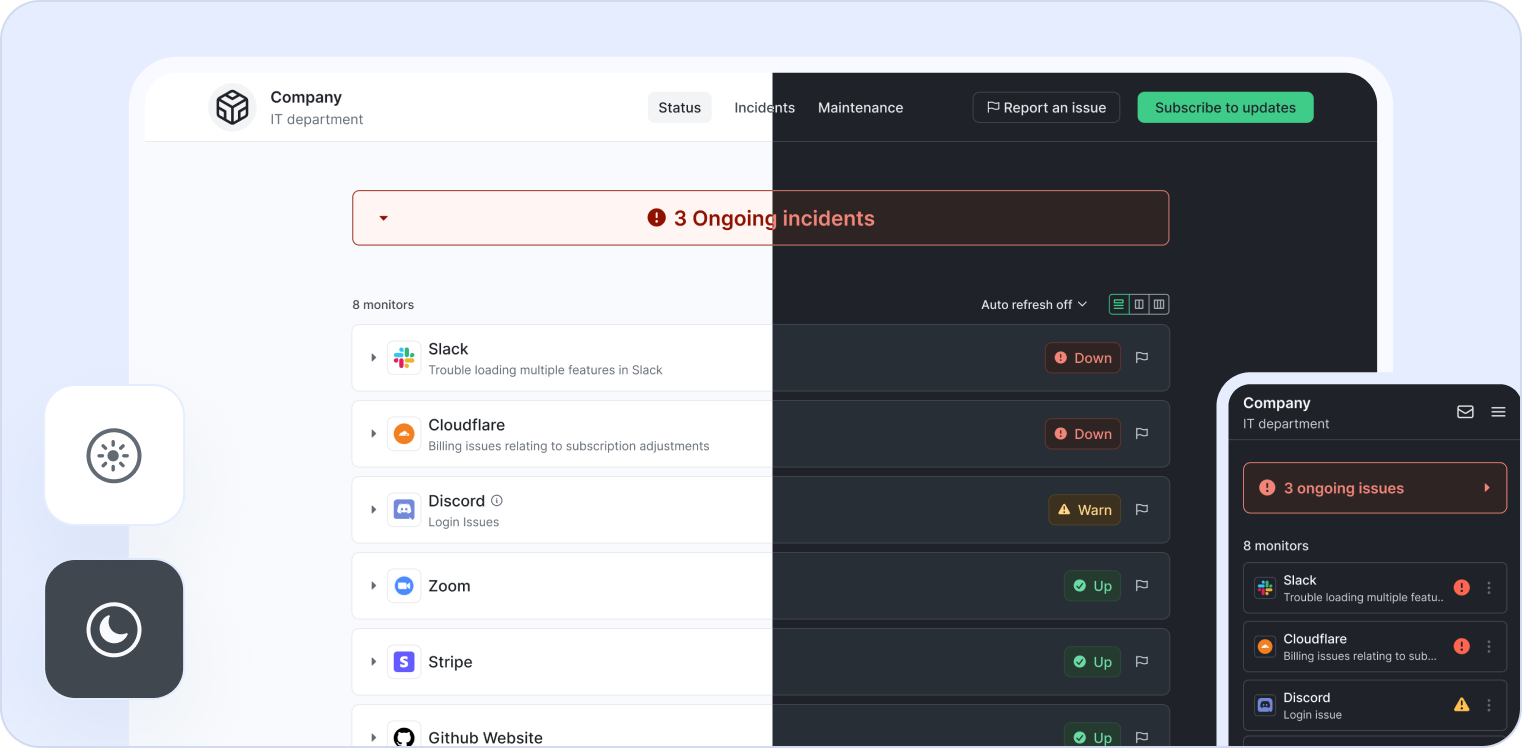Switch to light mode sun icon
Screen dimensions: 1522x748
point(114,455)
